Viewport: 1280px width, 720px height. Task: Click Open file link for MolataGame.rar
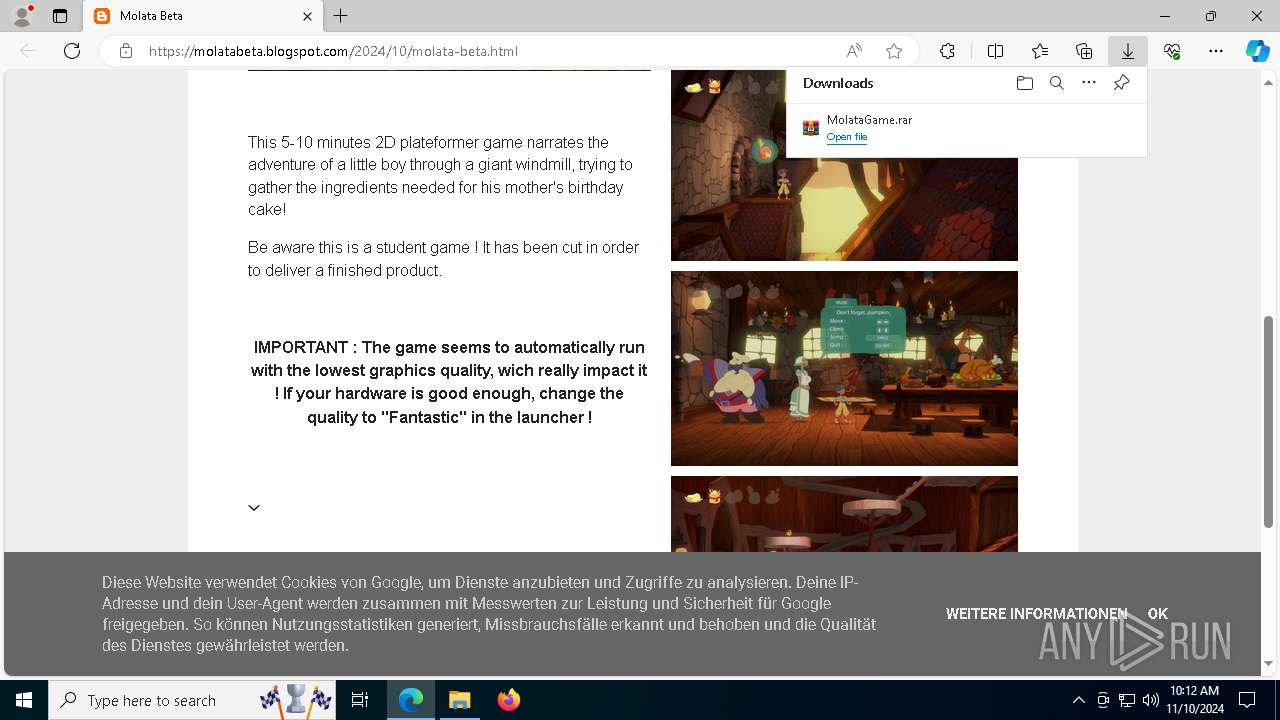coord(847,137)
